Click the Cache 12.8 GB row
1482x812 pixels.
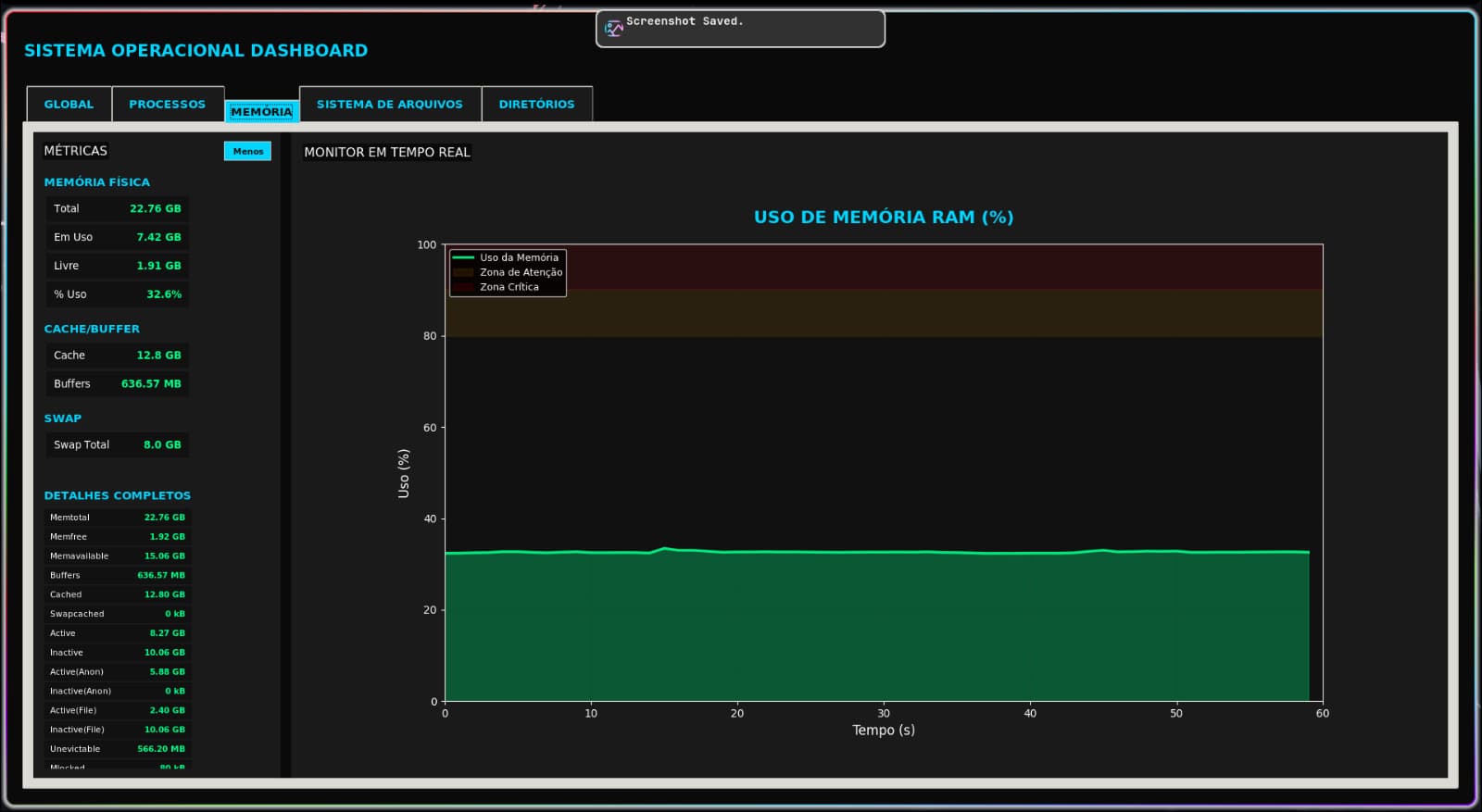tap(117, 356)
